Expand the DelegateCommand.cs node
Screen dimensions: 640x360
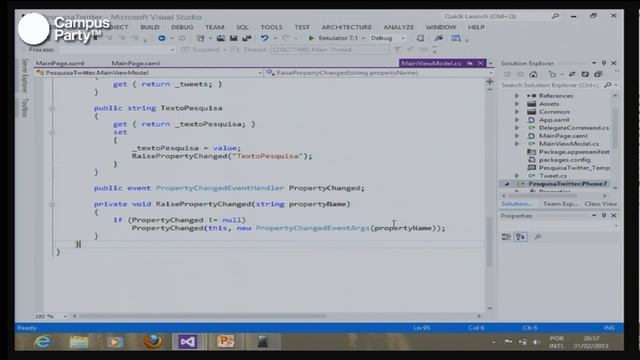coord(517,128)
